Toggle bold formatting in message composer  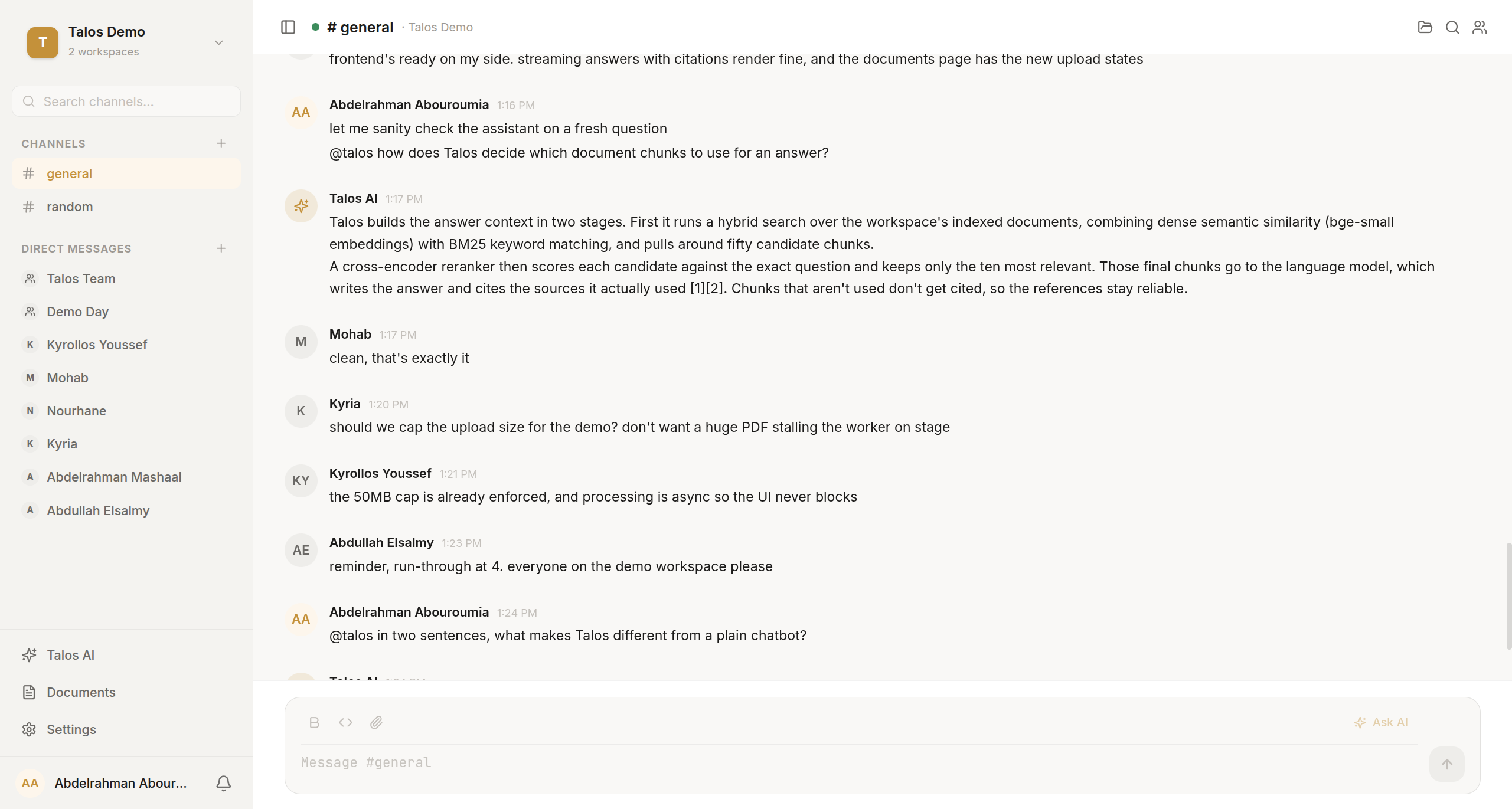[x=314, y=722]
